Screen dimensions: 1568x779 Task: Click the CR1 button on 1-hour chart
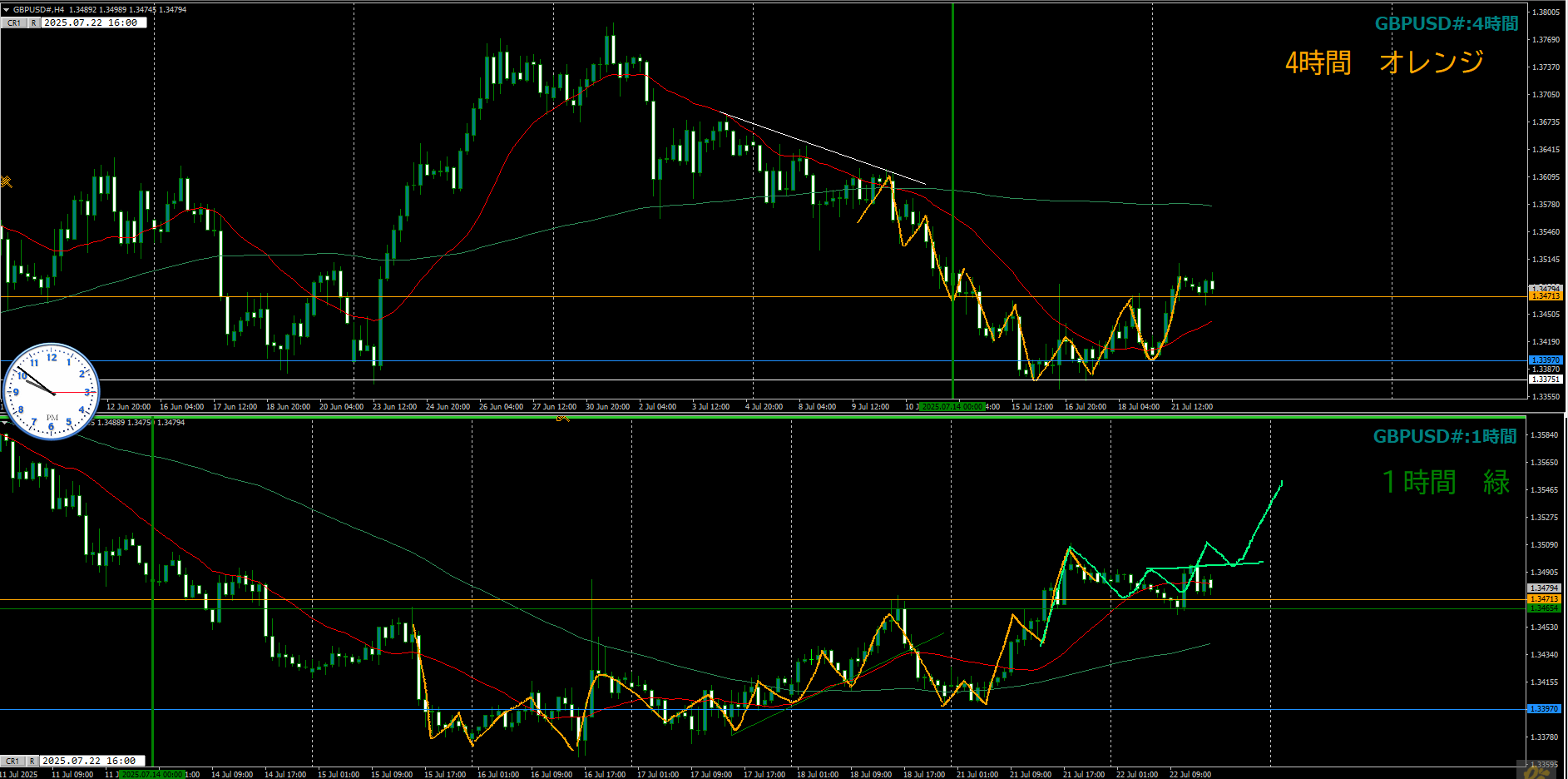point(12,761)
